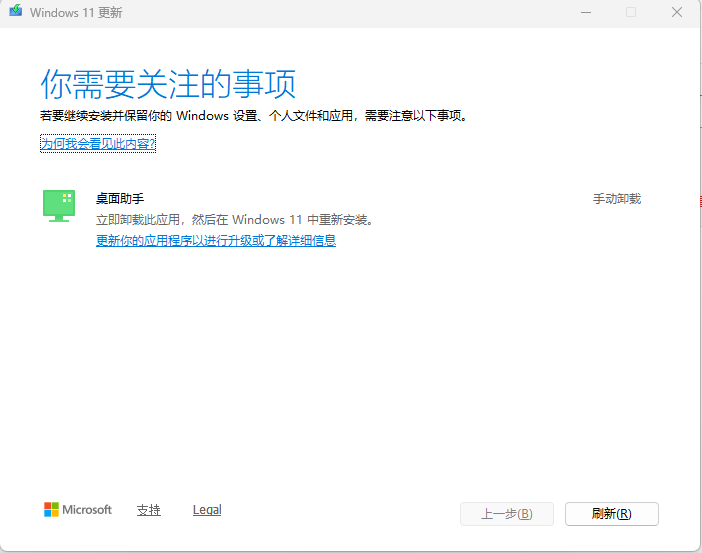
Task: Minimize the Windows 11 更新 window
Action: (x=584, y=13)
